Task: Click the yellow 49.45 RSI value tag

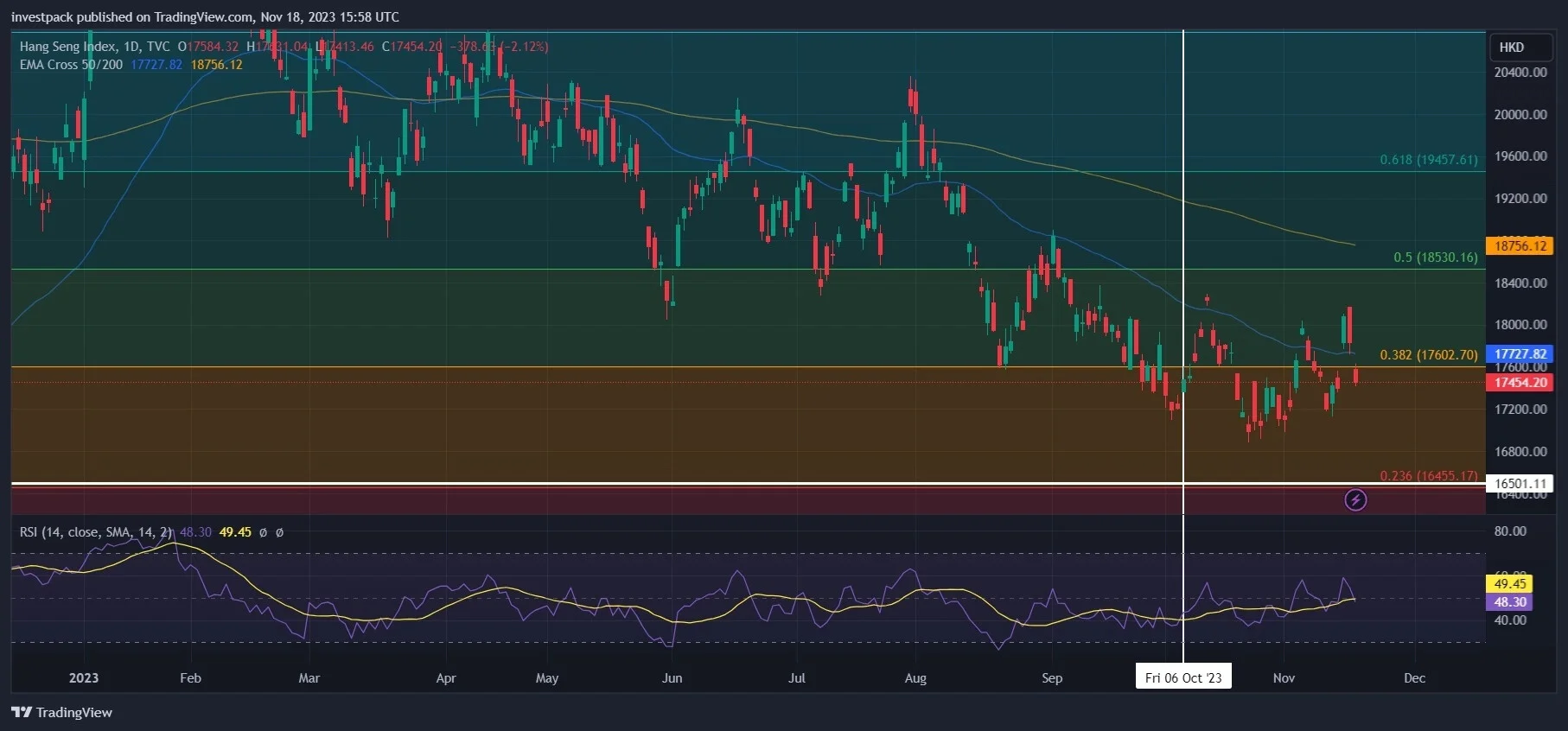Action: 1510,584
